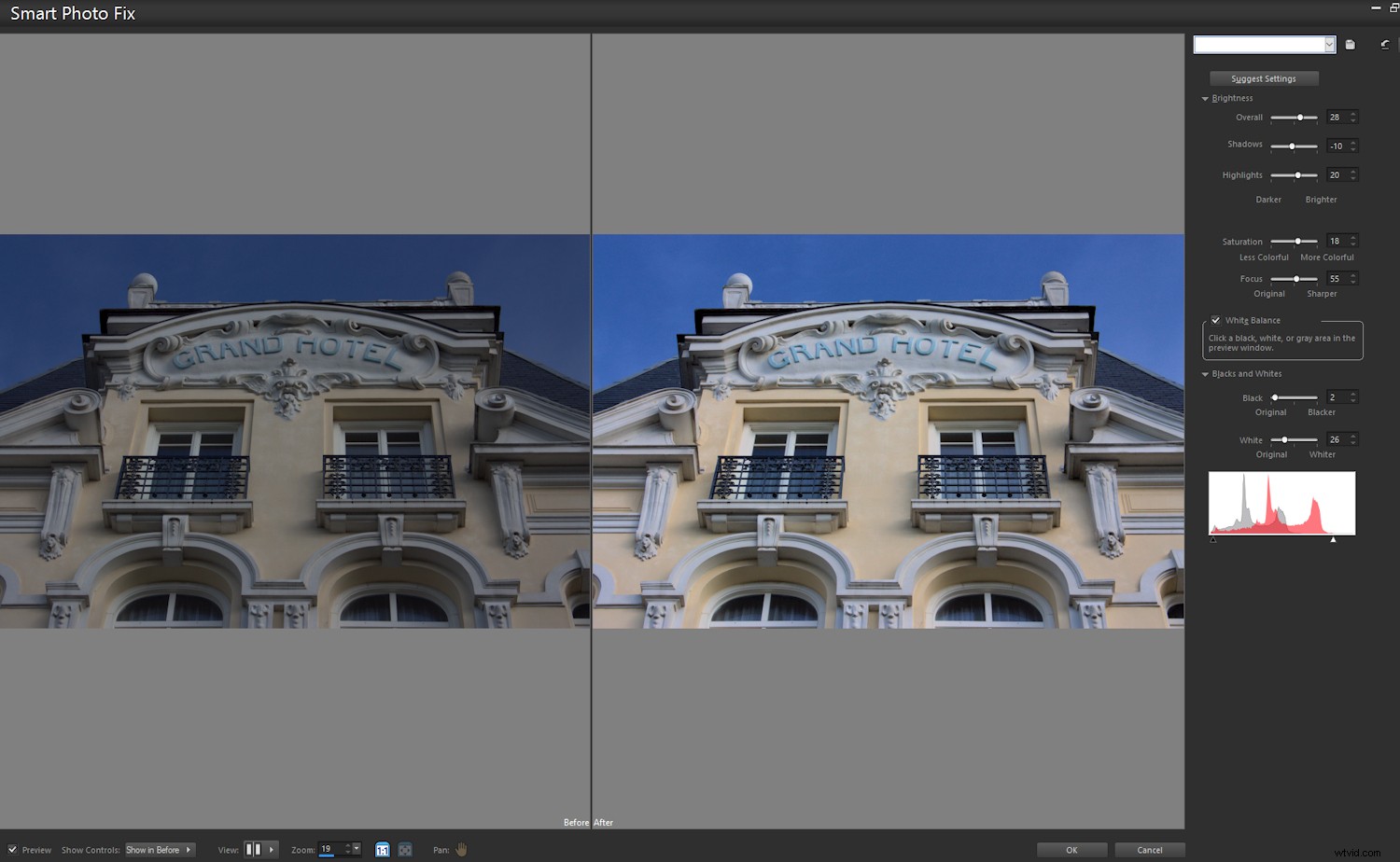Image resolution: width=1400 pixels, height=862 pixels.
Task: Uncheck Preview to hide adjustments
Action: click(x=12, y=850)
